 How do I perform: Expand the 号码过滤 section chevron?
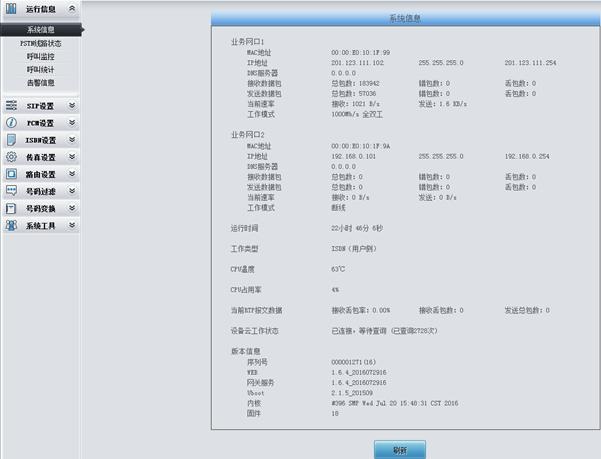pos(72,191)
